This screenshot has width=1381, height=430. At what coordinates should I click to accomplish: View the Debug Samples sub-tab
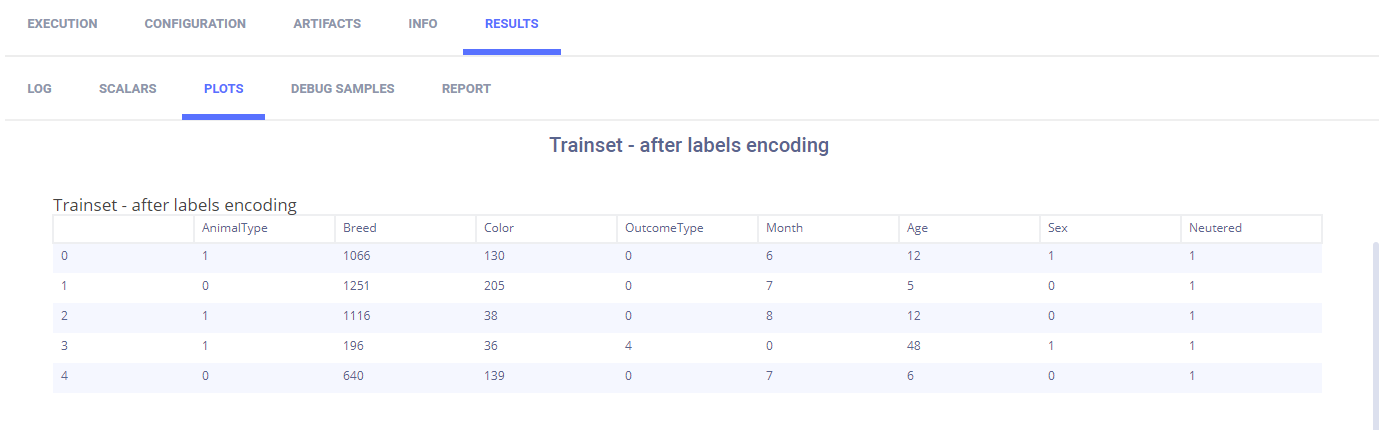tap(342, 89)
